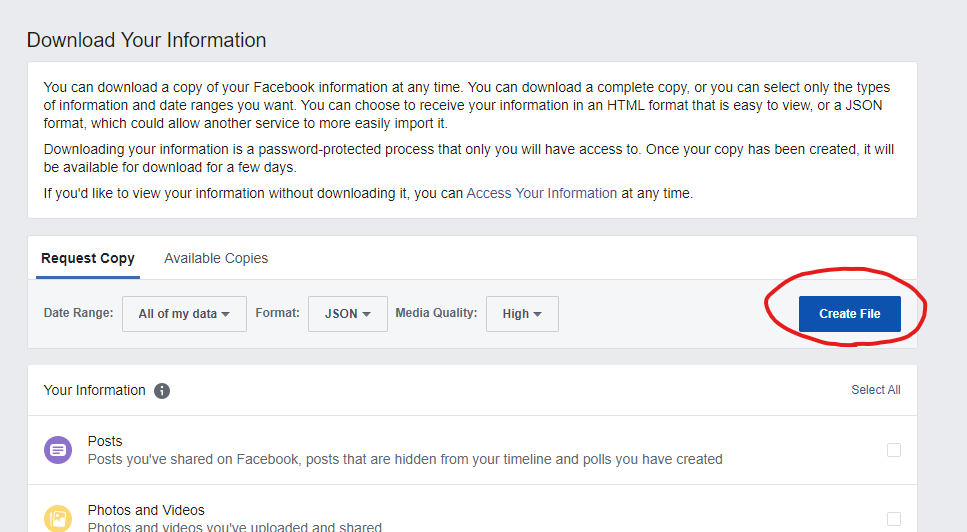The width and height of the screenshot is (967, 532).
Task: Click the Posts row title
Action: tap(105, 441)
